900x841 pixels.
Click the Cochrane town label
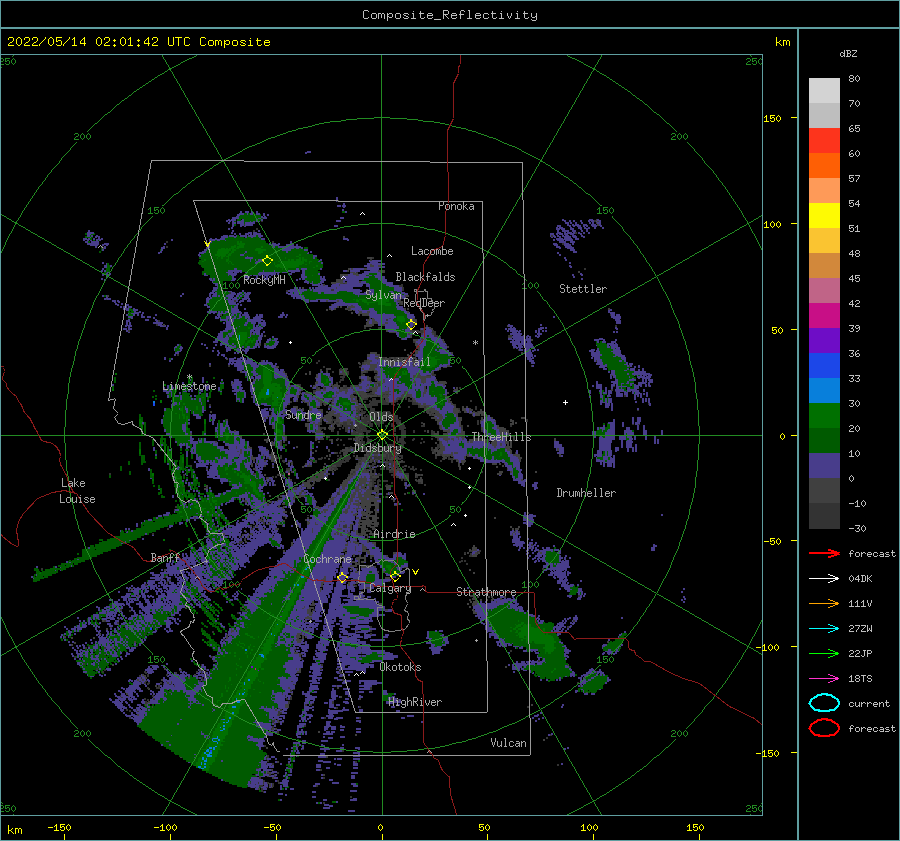(327, 559)
